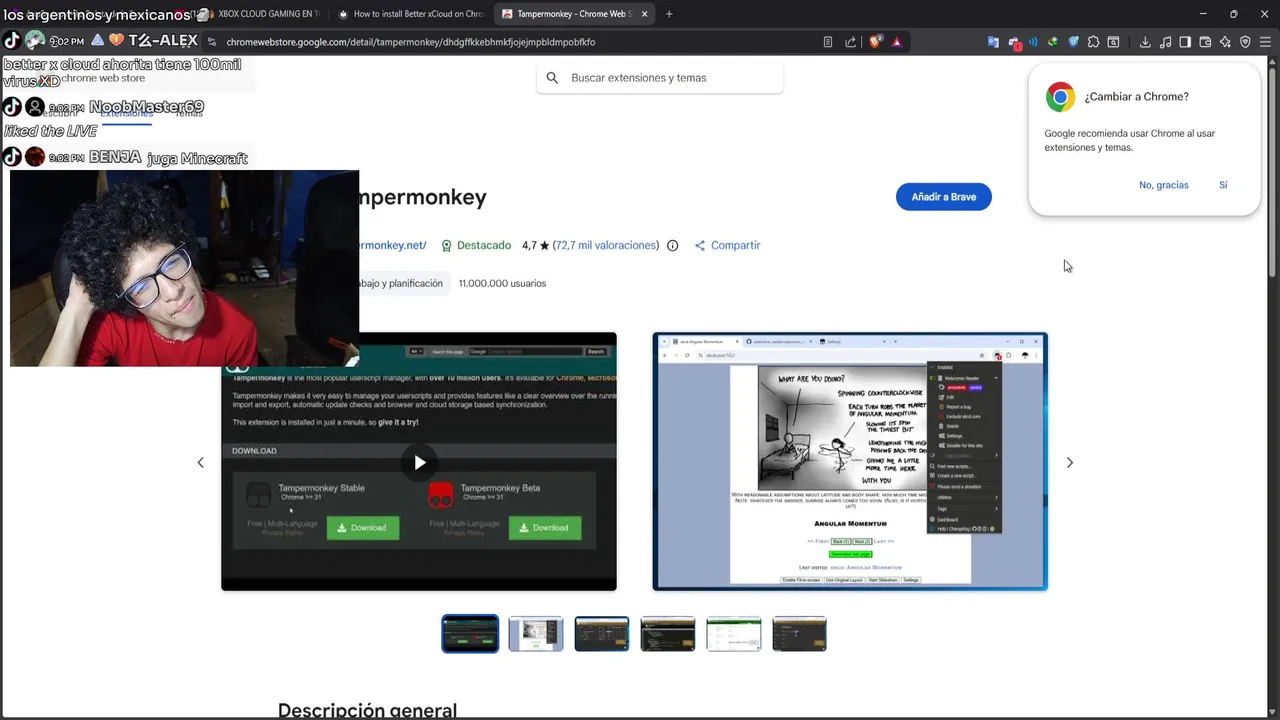Select the fifth carousel thumbnail

tap(734, 634)
